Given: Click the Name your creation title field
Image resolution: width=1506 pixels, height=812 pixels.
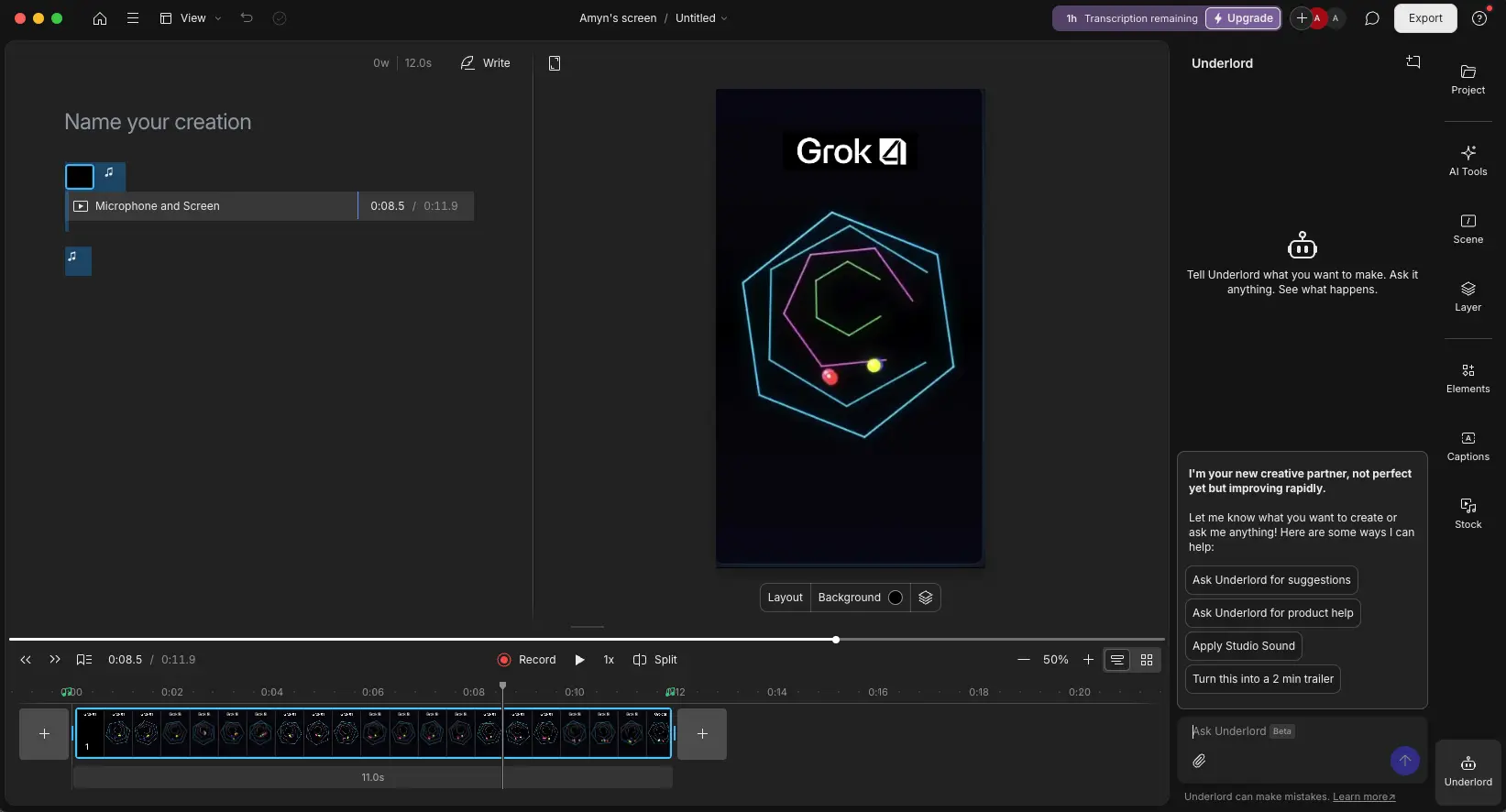Looking at the screenshot, I should pyautogui.click(x=158, y=122).
